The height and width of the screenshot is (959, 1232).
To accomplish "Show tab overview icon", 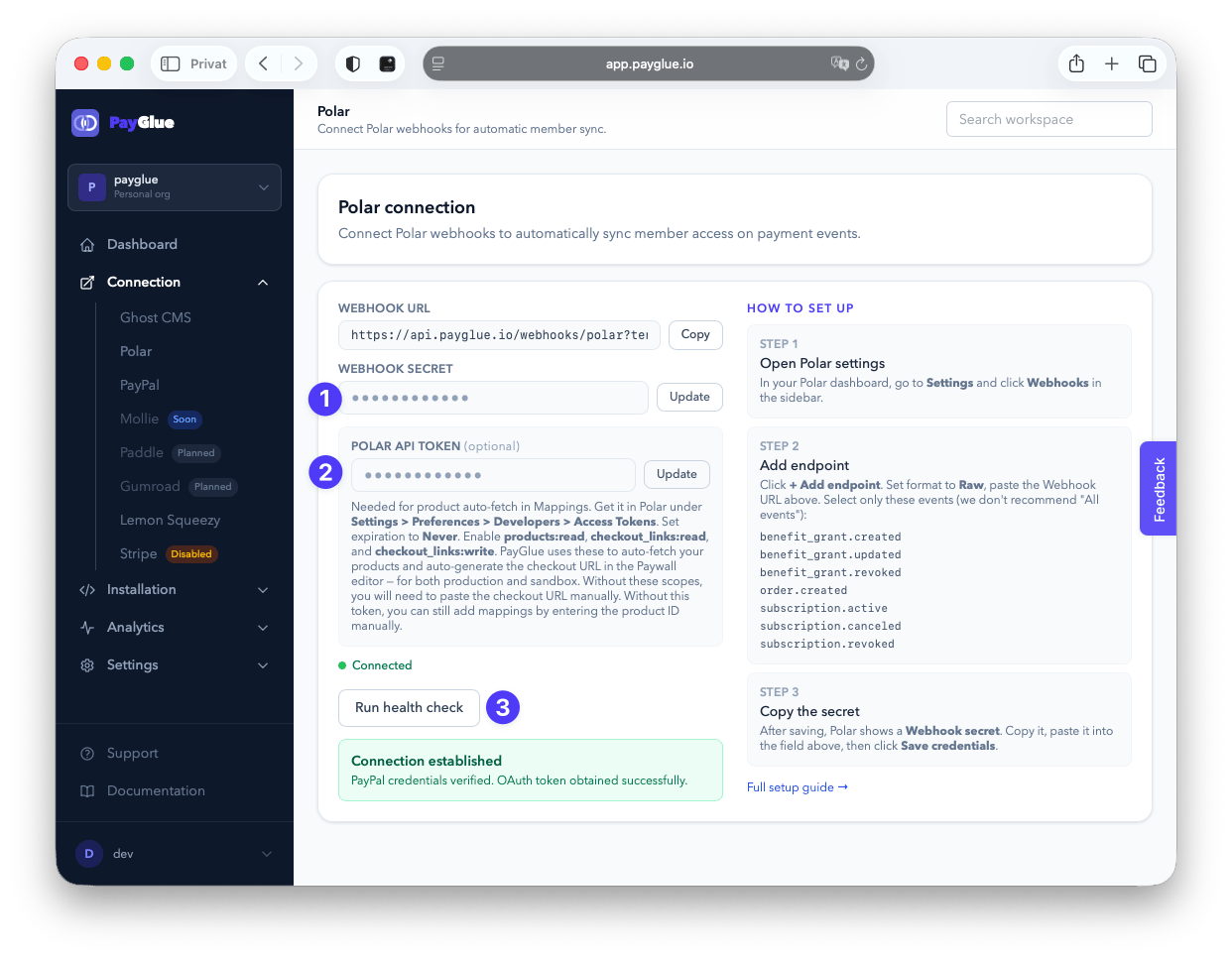I will (x=1148, y=63).
